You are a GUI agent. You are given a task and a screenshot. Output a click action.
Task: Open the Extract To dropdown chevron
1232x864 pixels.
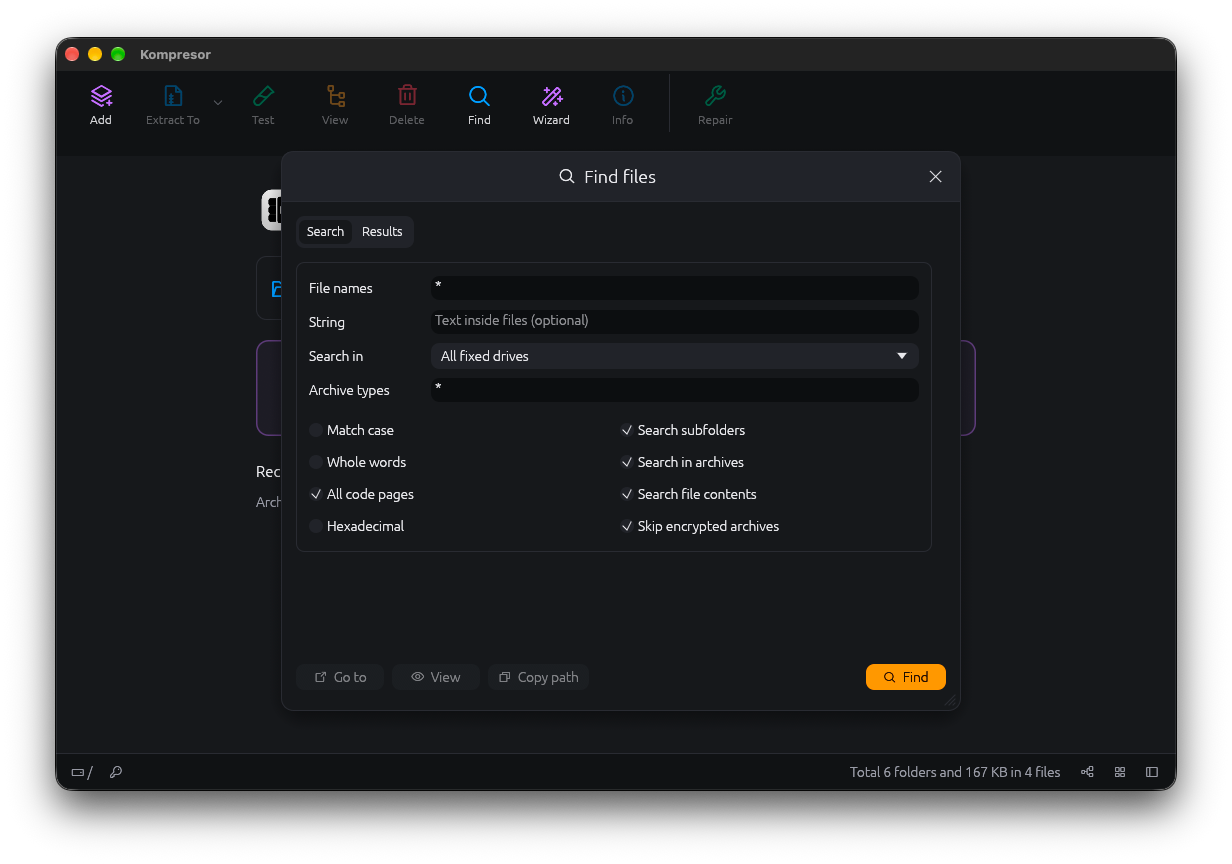pos(218,102)
